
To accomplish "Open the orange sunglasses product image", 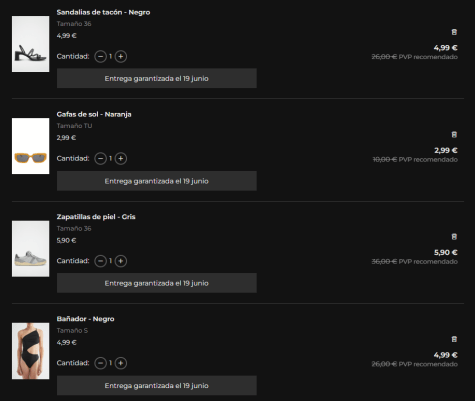I will 30,146.
